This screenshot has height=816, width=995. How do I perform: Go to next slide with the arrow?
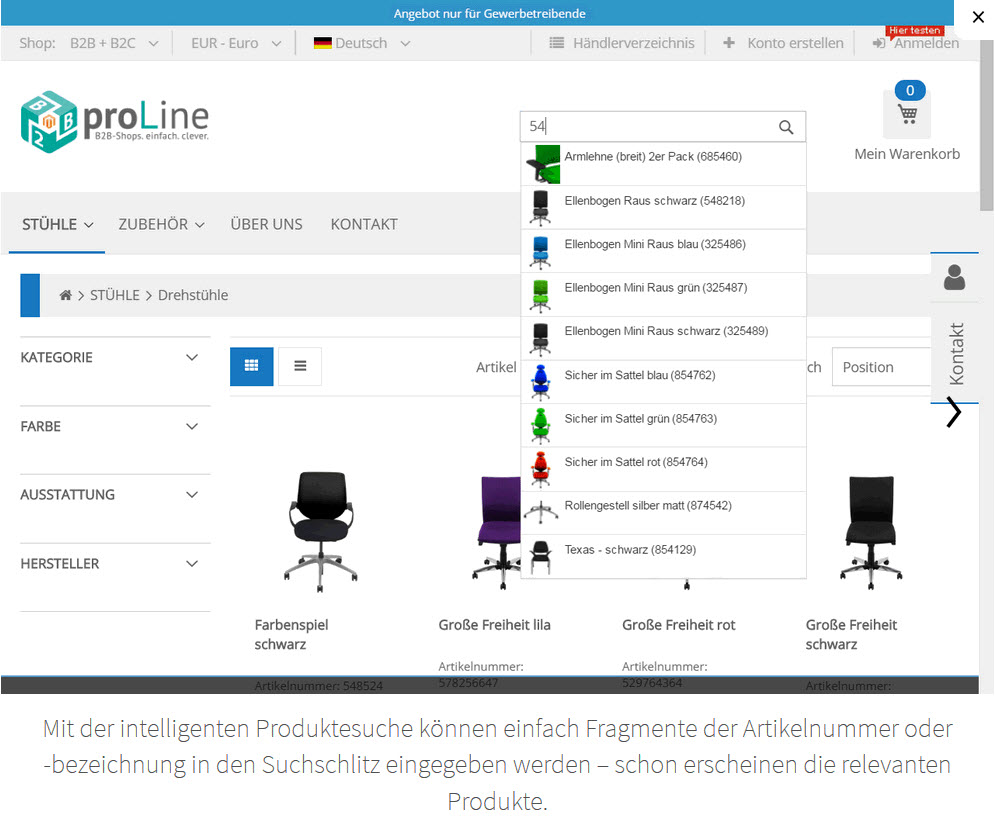(x=953, y=412)
